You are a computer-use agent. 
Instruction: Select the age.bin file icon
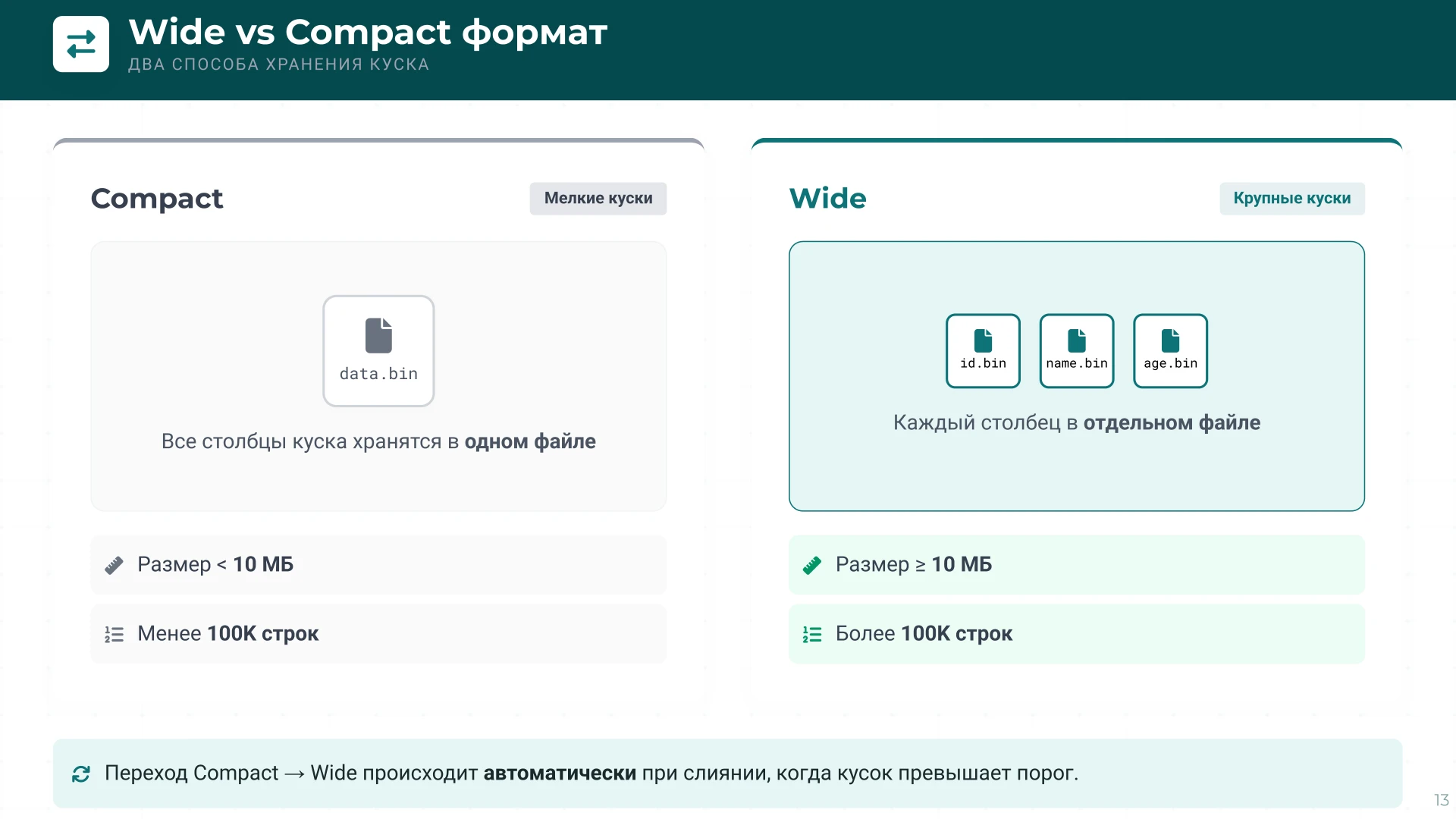(1171, 351)
